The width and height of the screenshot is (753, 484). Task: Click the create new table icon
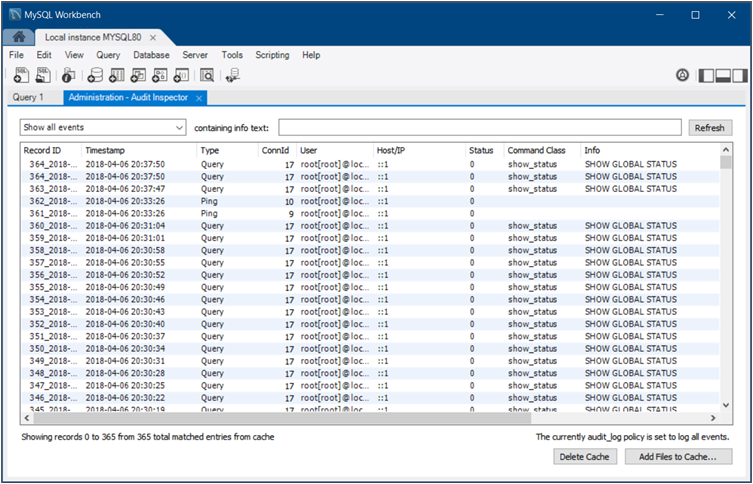pos(116,75)
